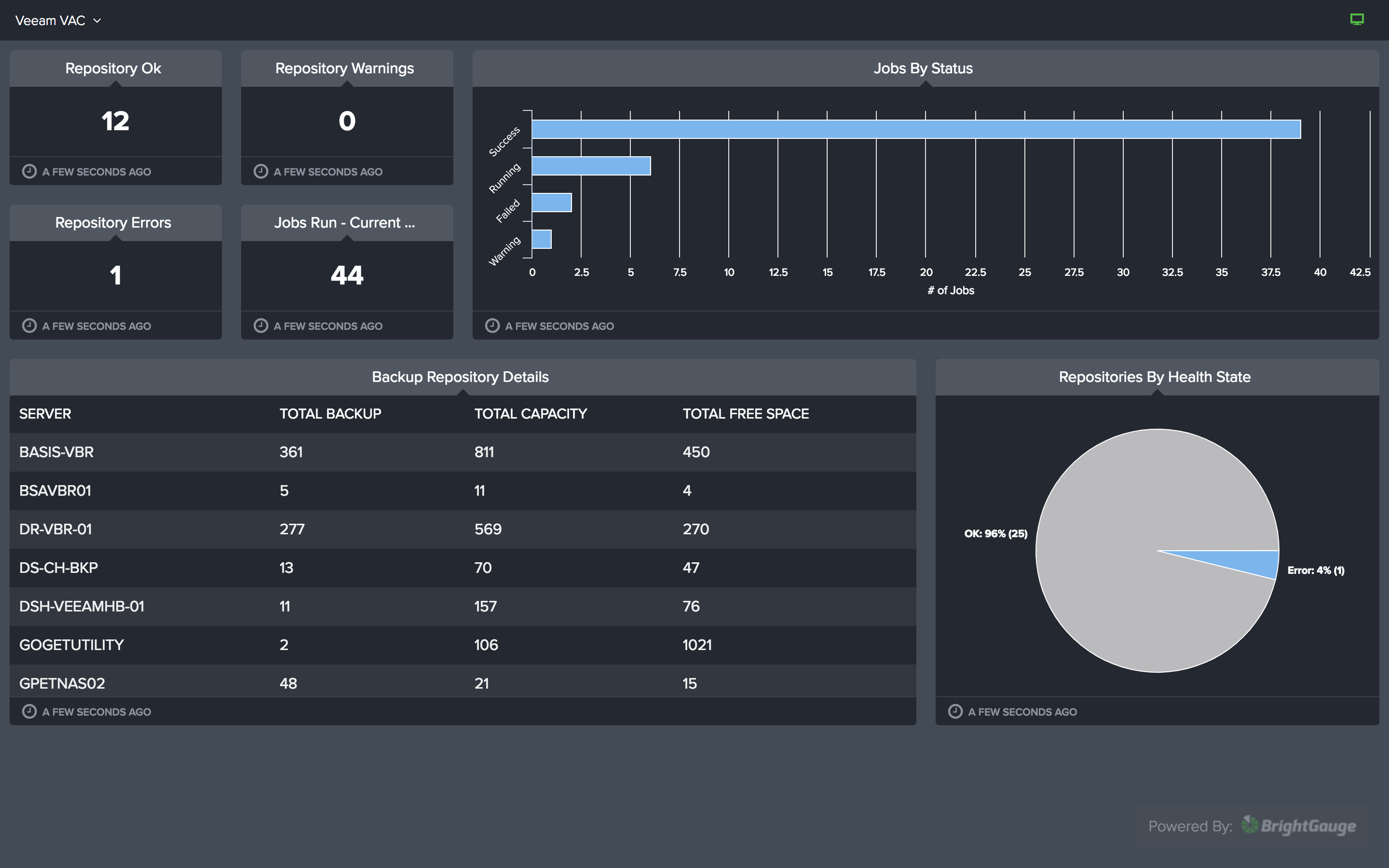The height and width of the screenshot is (868, 1389).
Task: Click the Running axis label
Action: pos(504,178)
